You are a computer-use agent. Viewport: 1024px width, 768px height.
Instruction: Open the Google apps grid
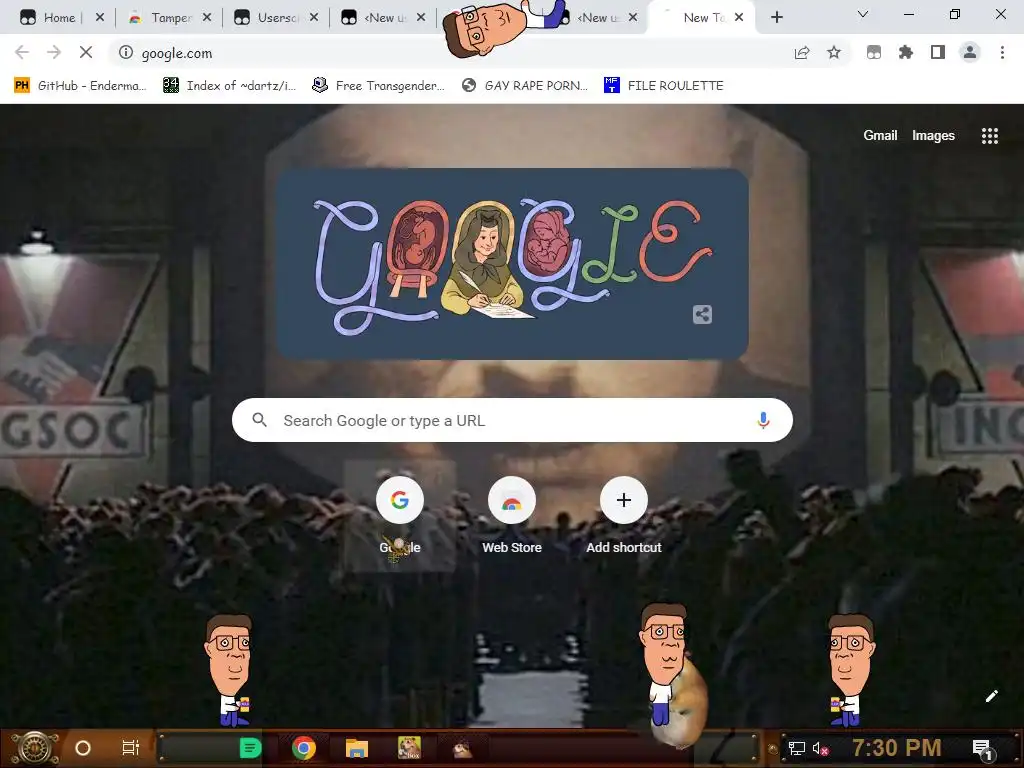[x=989, y=135]
